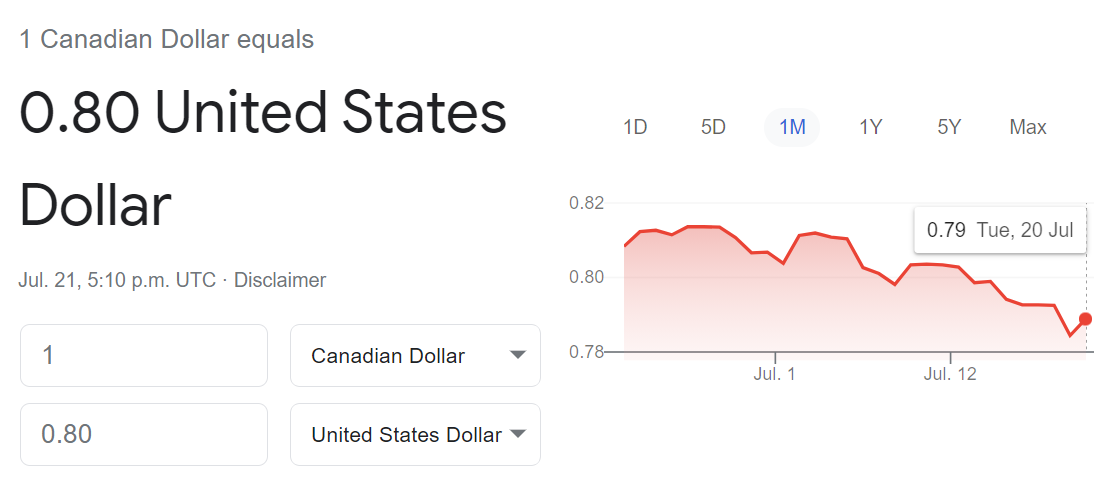Click the Canadian Dollar amount field
Screen dimensions: 1119x482
[x=144, y=356]
